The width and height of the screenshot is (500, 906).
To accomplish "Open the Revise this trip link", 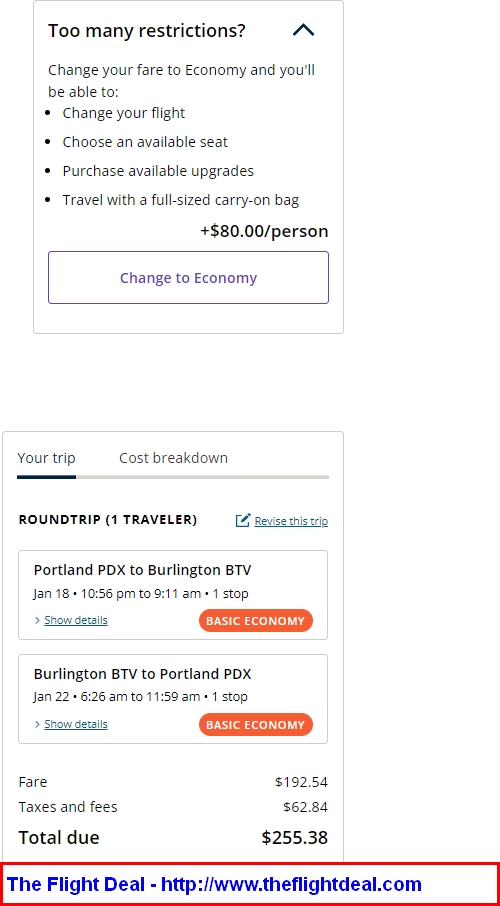I will pos(291,521).
